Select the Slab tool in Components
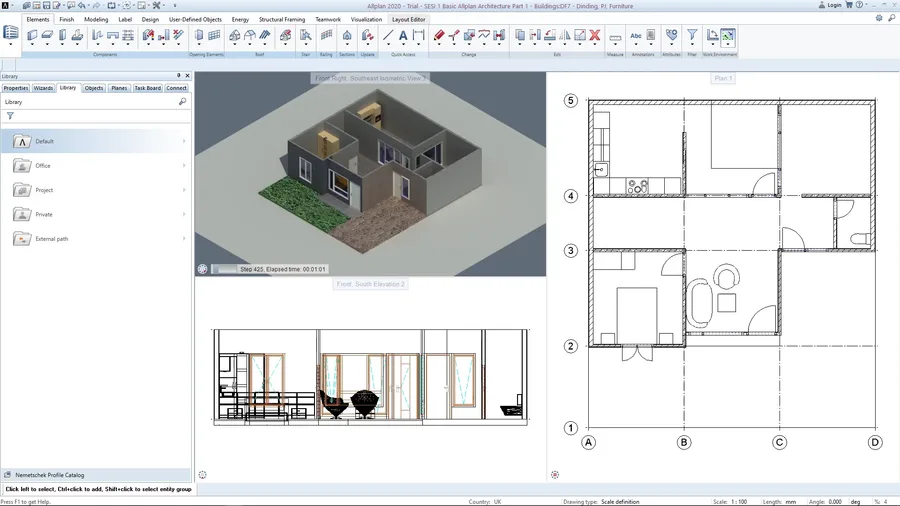The image size is (900, 506). coord(47,36)
